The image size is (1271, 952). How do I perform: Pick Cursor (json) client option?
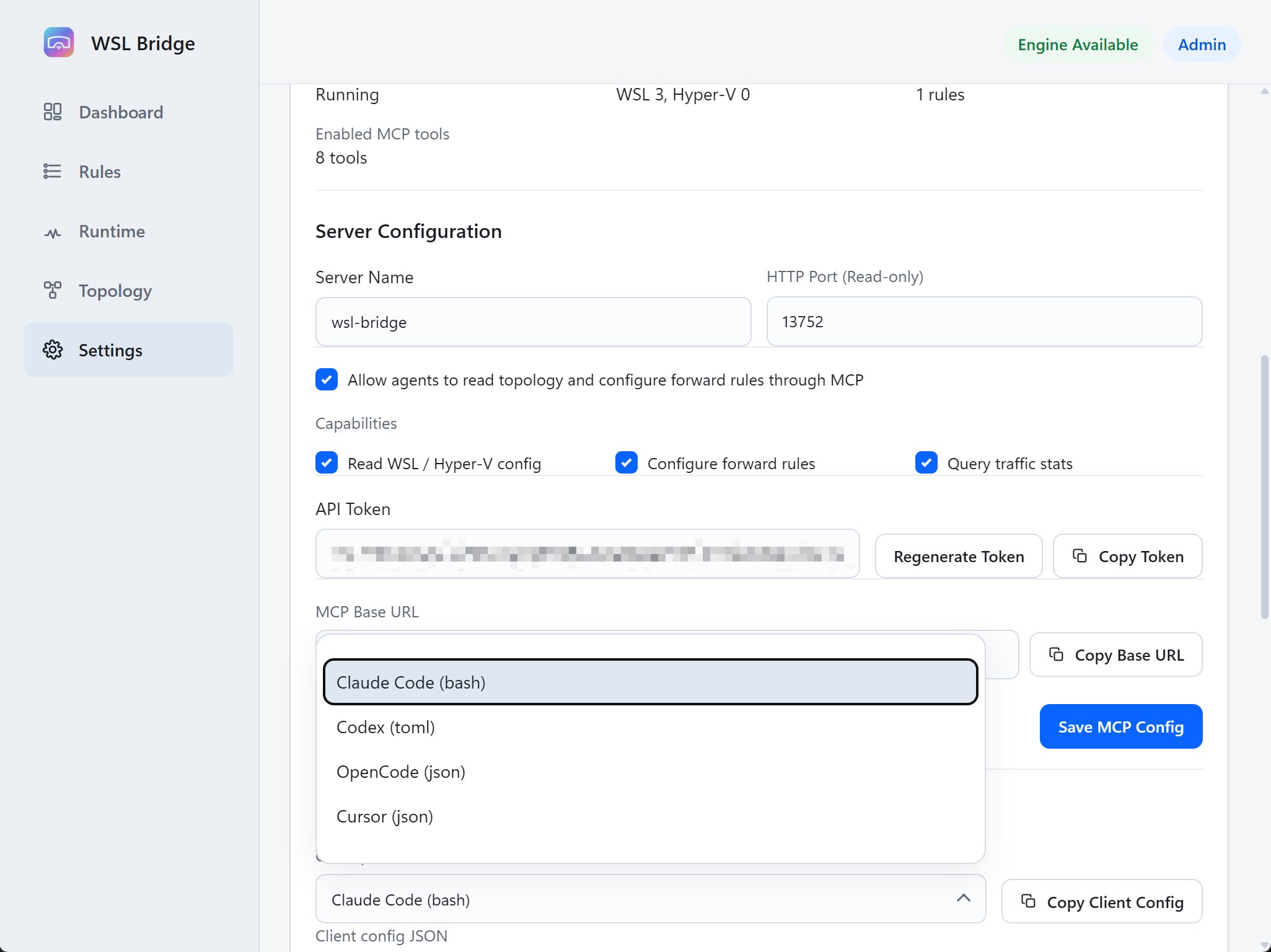[651, 816]
